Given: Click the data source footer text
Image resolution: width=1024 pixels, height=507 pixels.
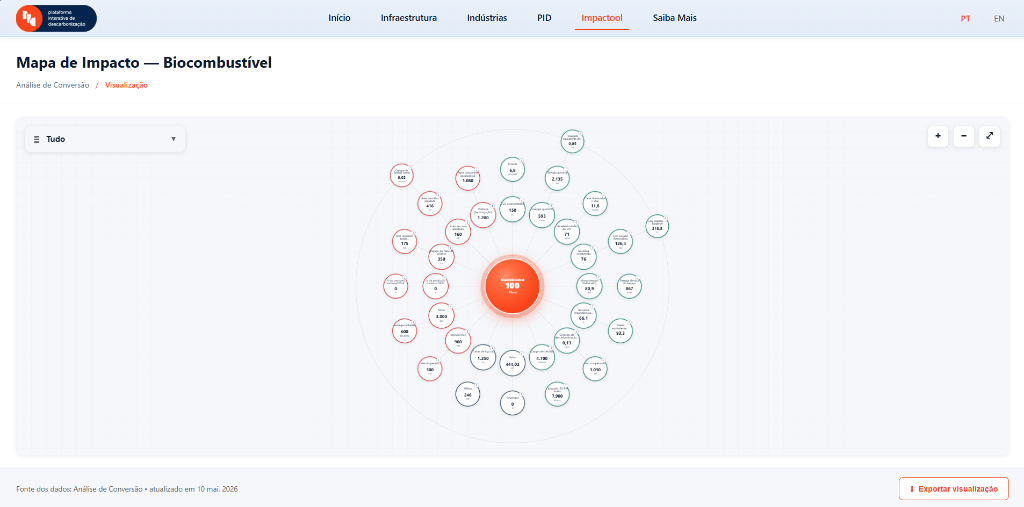Looking at the screenshot, I should pos(127,489).
